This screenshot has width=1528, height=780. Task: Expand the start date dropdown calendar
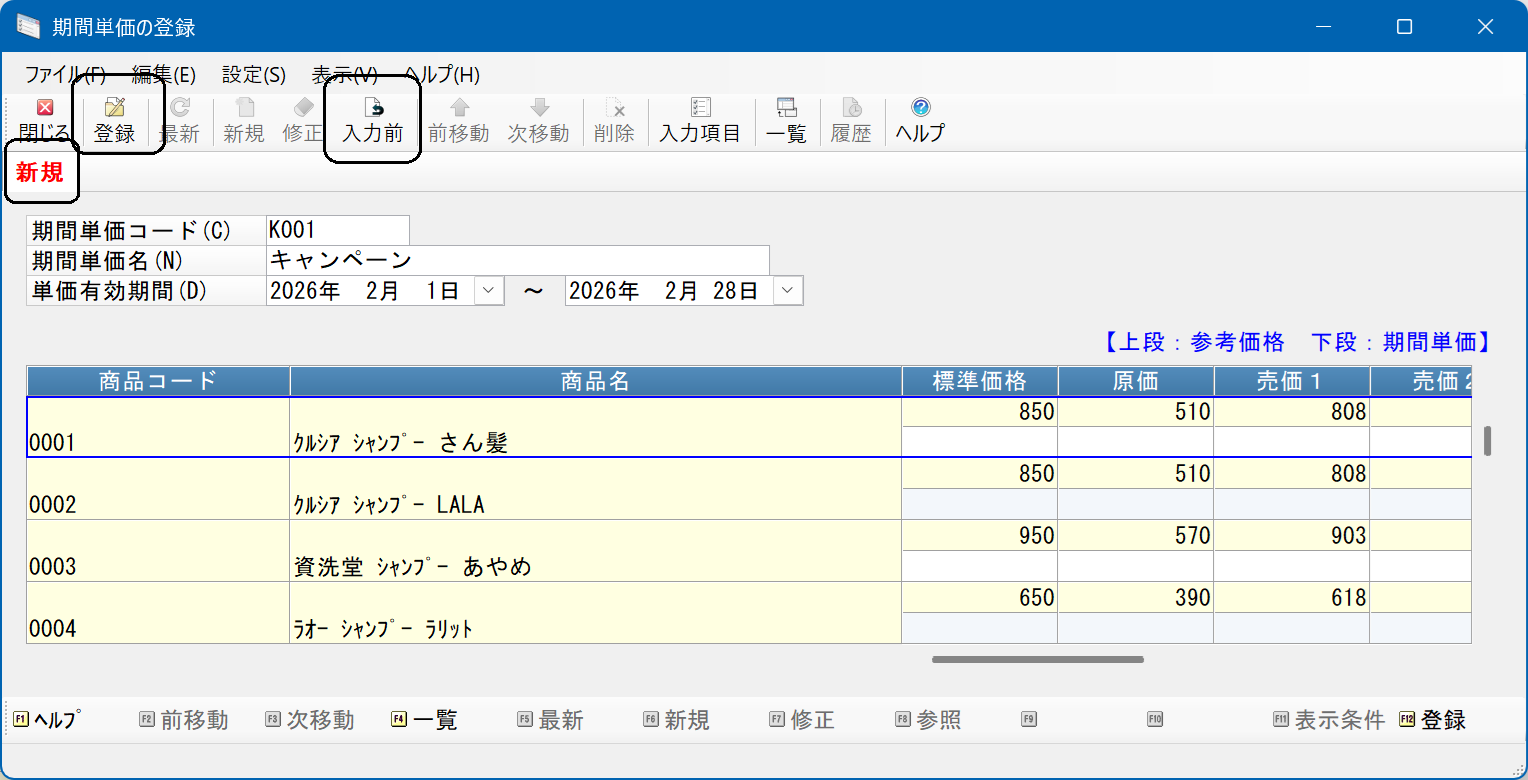(x=488, y=291)
